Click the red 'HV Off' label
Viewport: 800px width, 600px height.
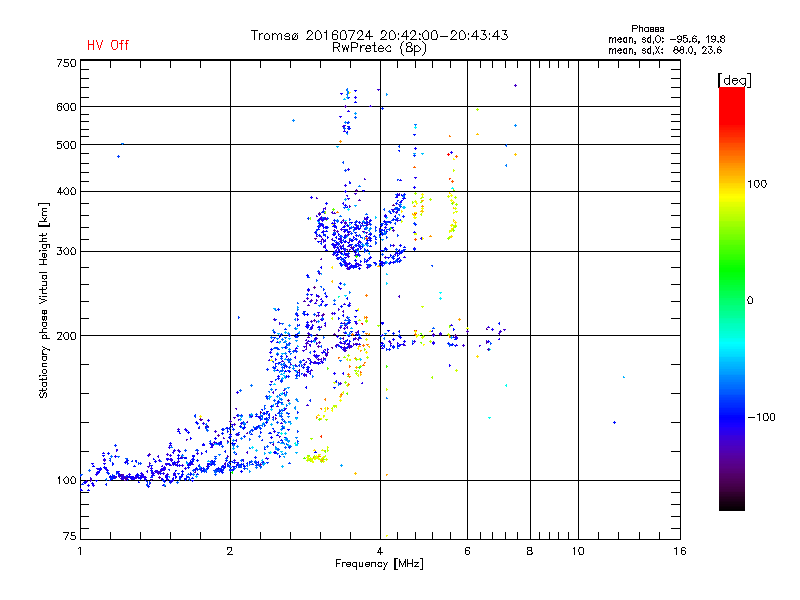(x=108, y=45)
